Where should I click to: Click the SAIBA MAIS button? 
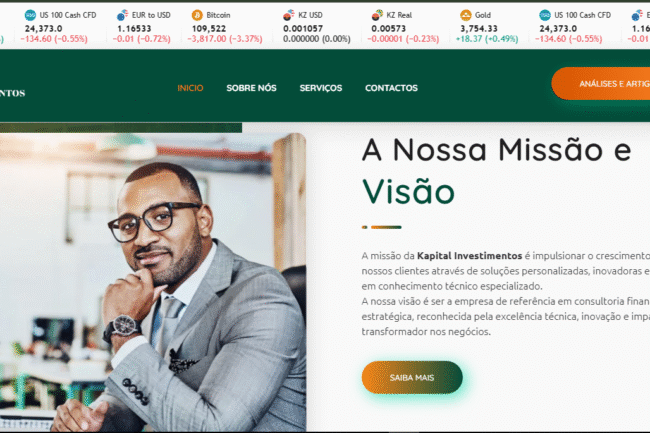pyautogui.click(x=412, y=377)
